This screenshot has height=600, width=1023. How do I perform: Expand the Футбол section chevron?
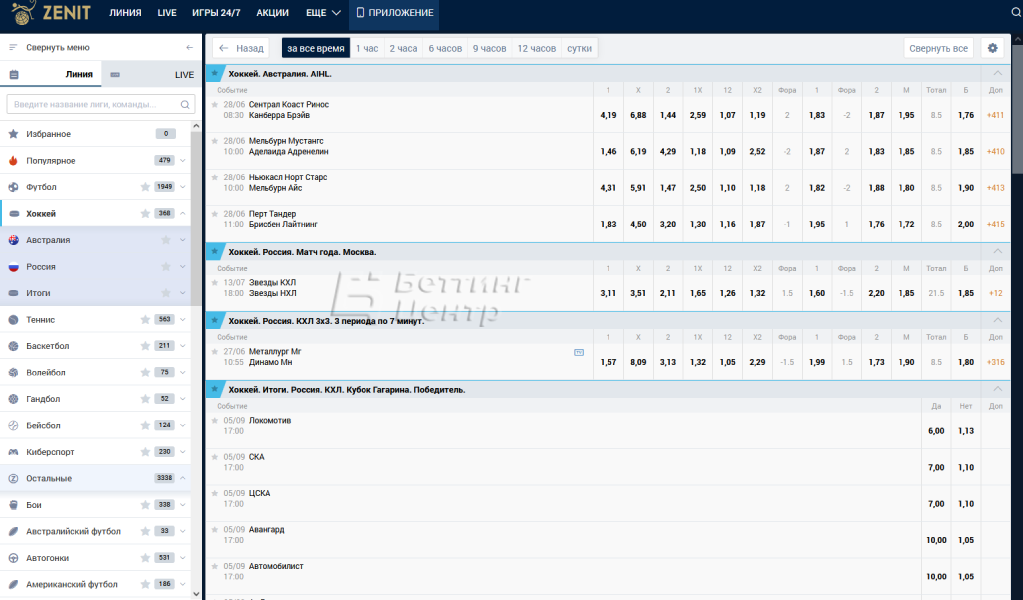[183, 187]
